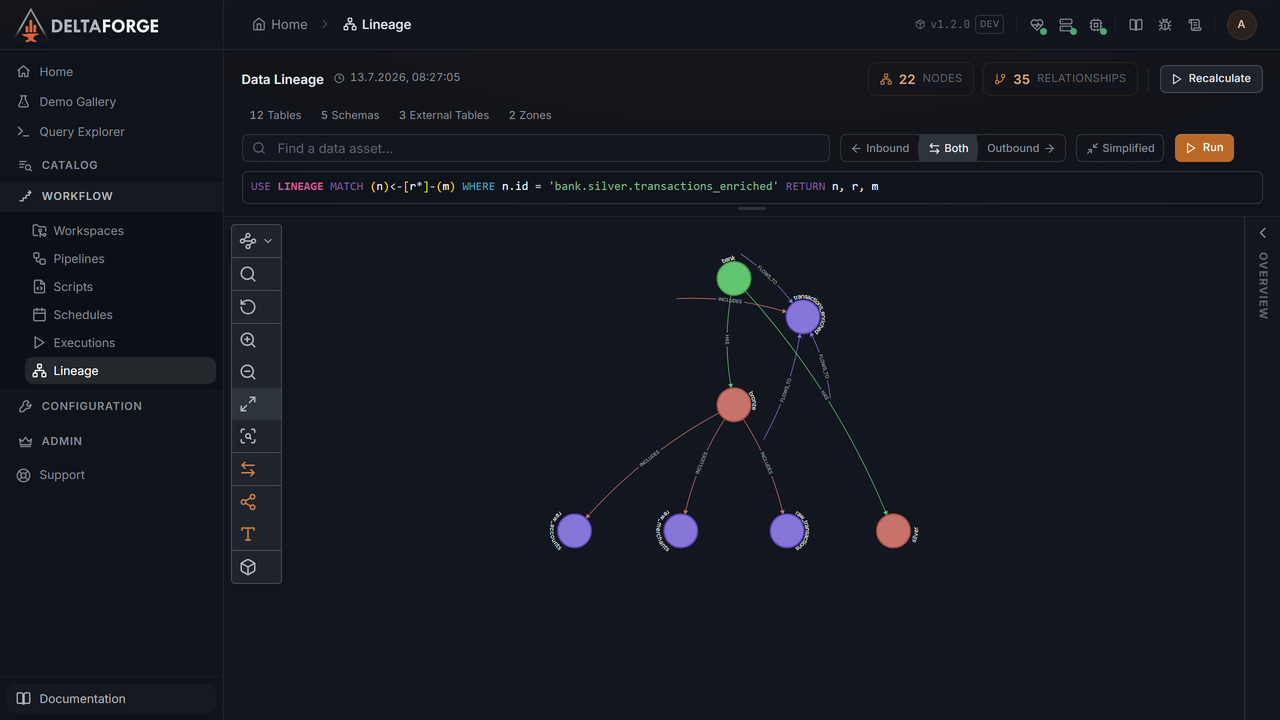1280x720 pixels.
Task: Click the DEV environment badge
Action: [x=990, y=24]
